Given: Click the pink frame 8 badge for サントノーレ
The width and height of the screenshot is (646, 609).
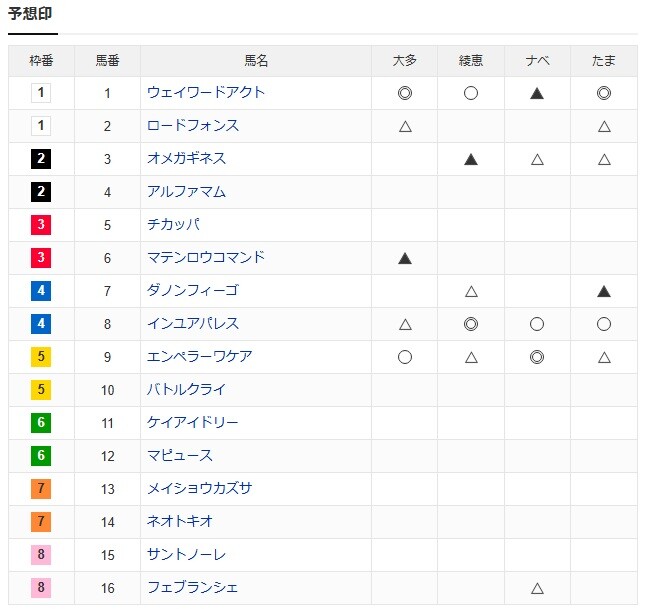Looking at the screenshot, I should click(41, 555).
